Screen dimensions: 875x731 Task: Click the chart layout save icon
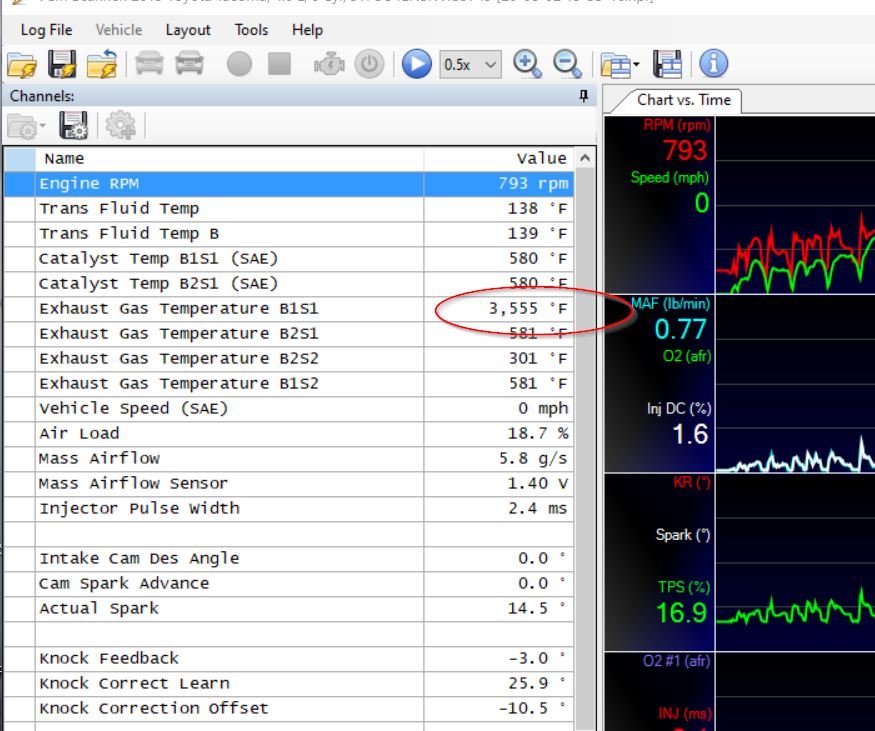click(667, 64)
